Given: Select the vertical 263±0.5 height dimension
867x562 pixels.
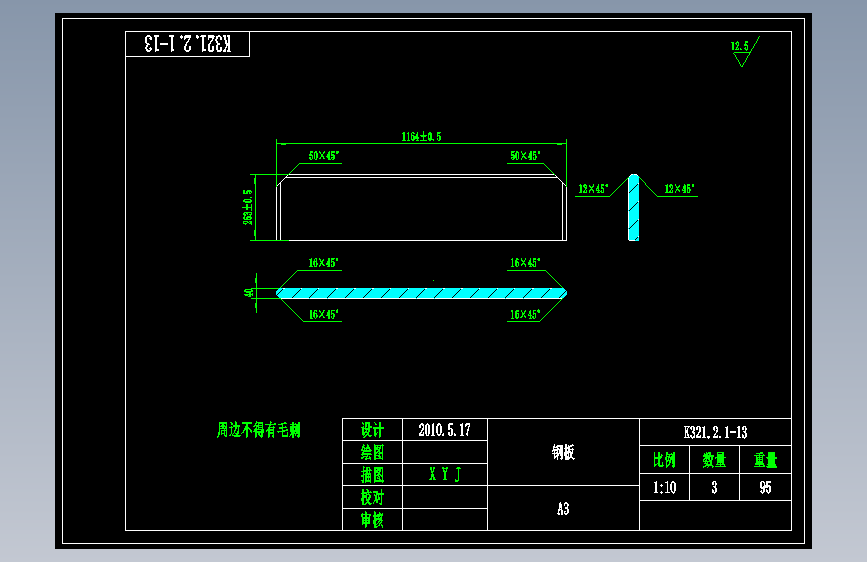Looking at the screenshot, I should pos(248,207).
